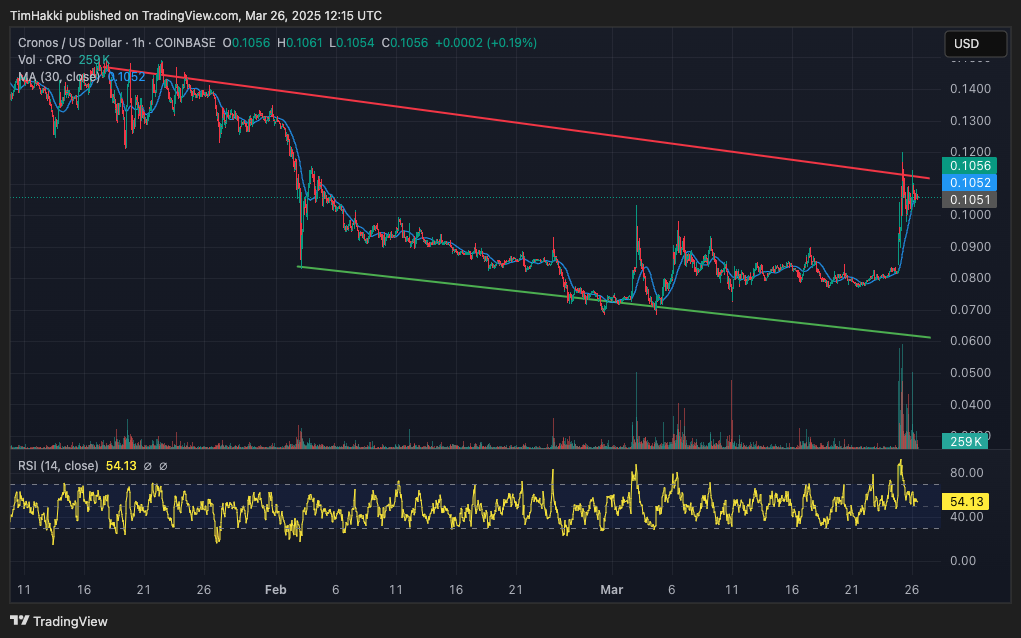
Task: Click the TradingView logo at bottom left
Action: (x=58, y=621)
